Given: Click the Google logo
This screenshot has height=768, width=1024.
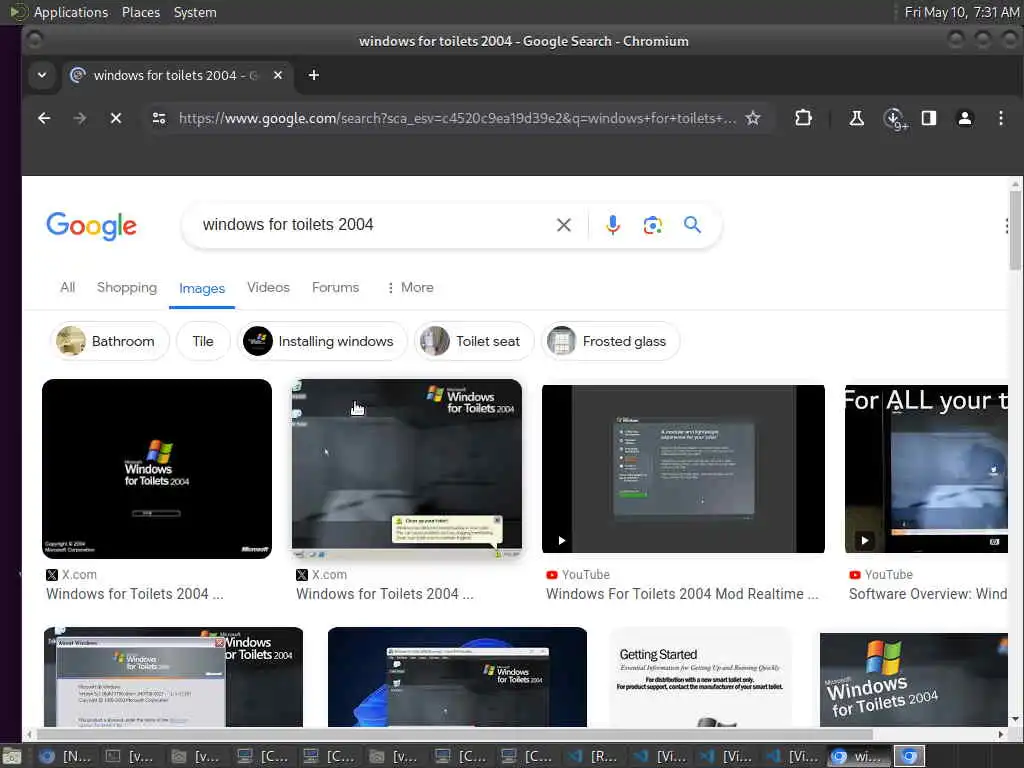Looking at the screenshot, I should pos(91,226).
